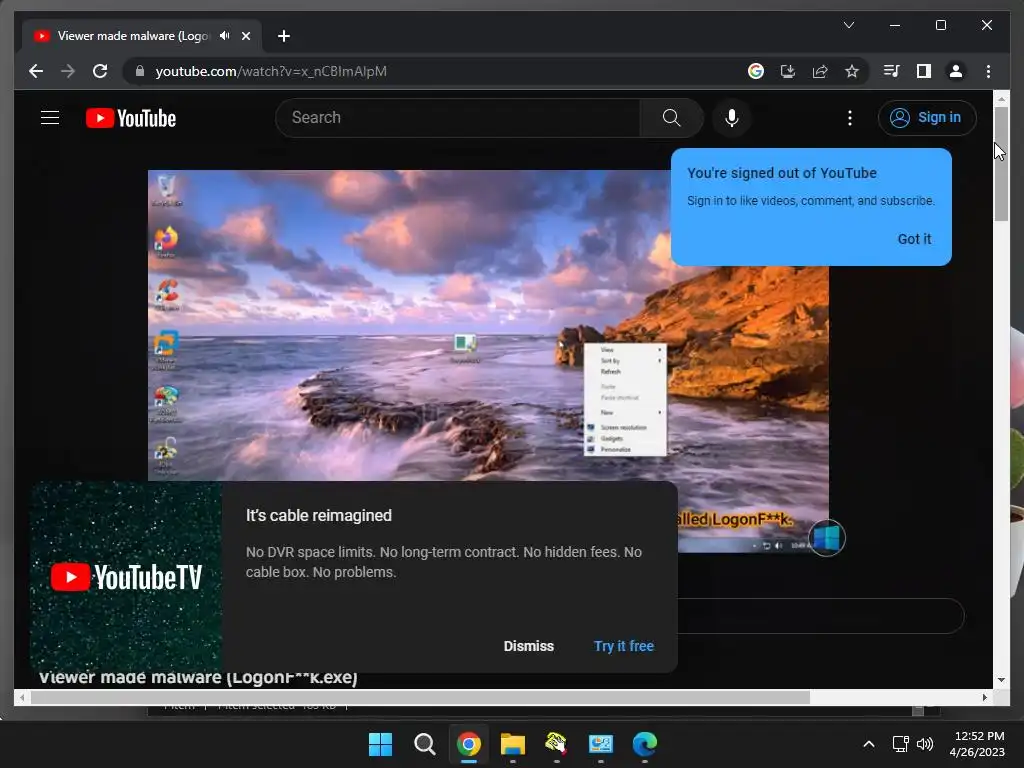The image size is (1024, 768).
Task: Open Microsoft Edge from the taskbar
Action: tap(645, 744)
